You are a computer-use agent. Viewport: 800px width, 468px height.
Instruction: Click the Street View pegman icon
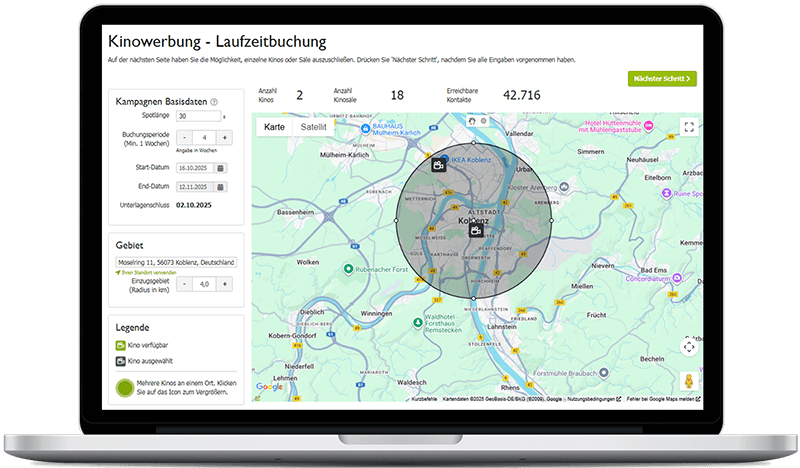tap(689, 381)
